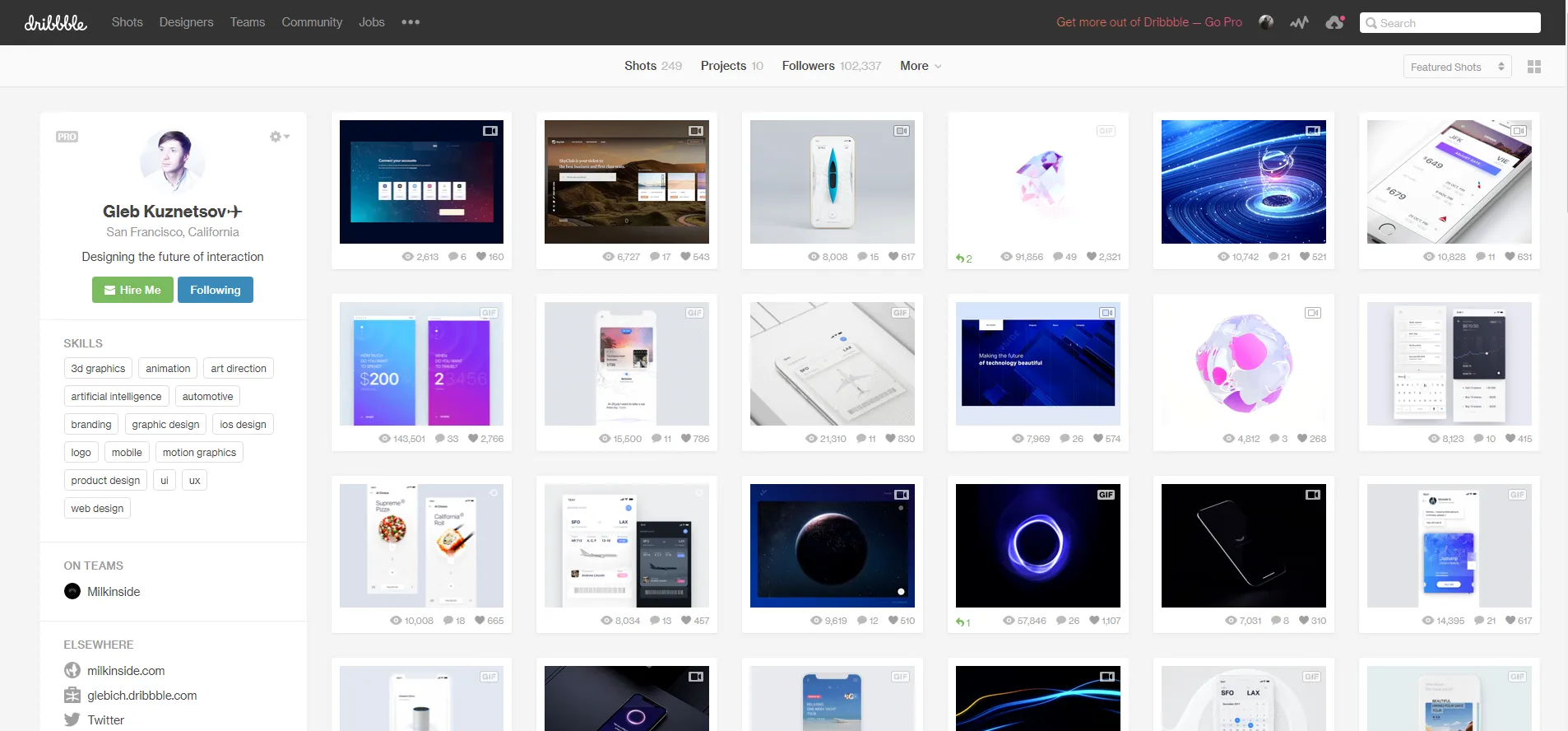Switch to grid view layout icon
This screenshot has width=1568, height=731.
click(1533, 67)
